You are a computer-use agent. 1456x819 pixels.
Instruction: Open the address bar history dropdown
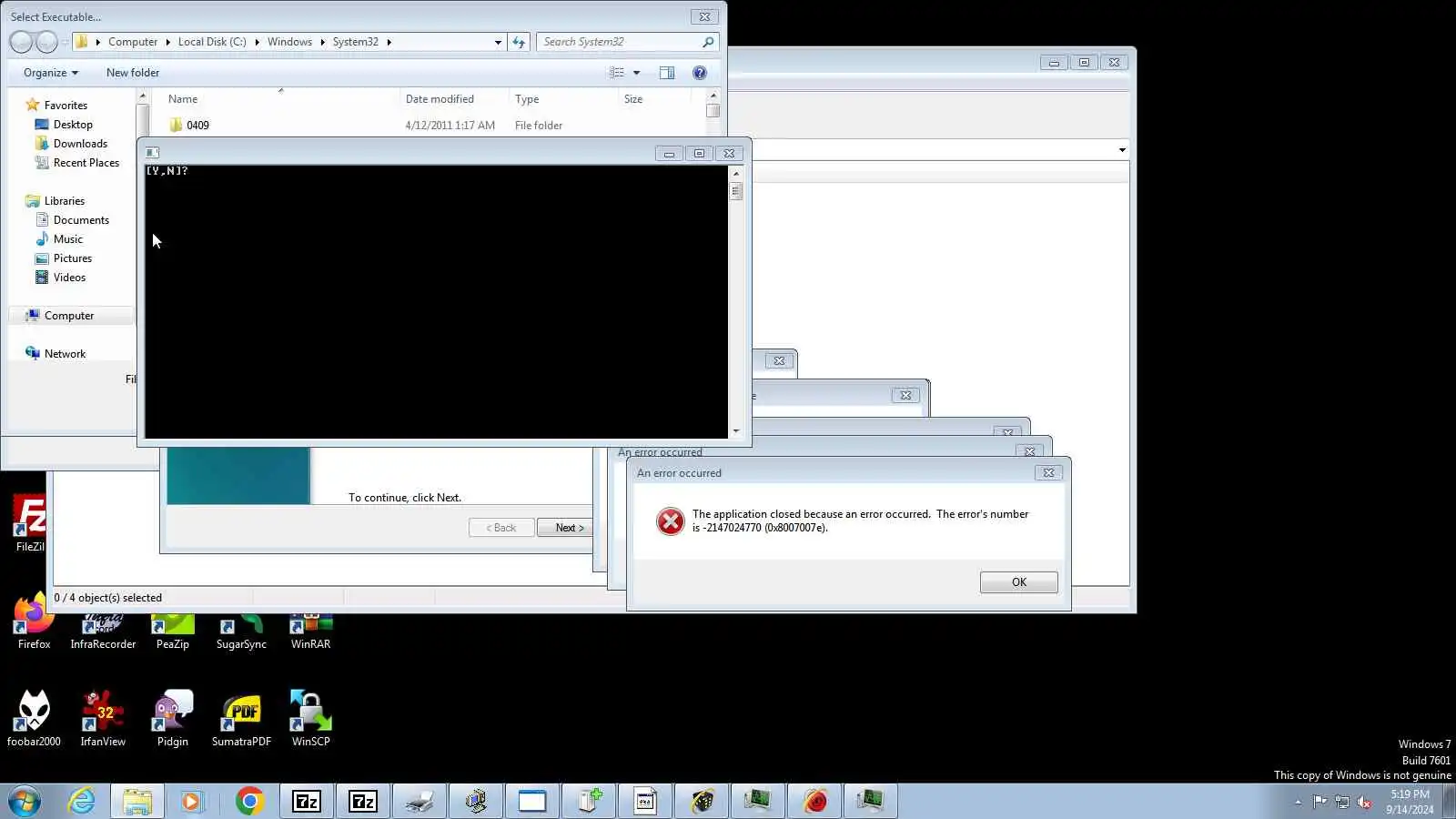point(498,42)
